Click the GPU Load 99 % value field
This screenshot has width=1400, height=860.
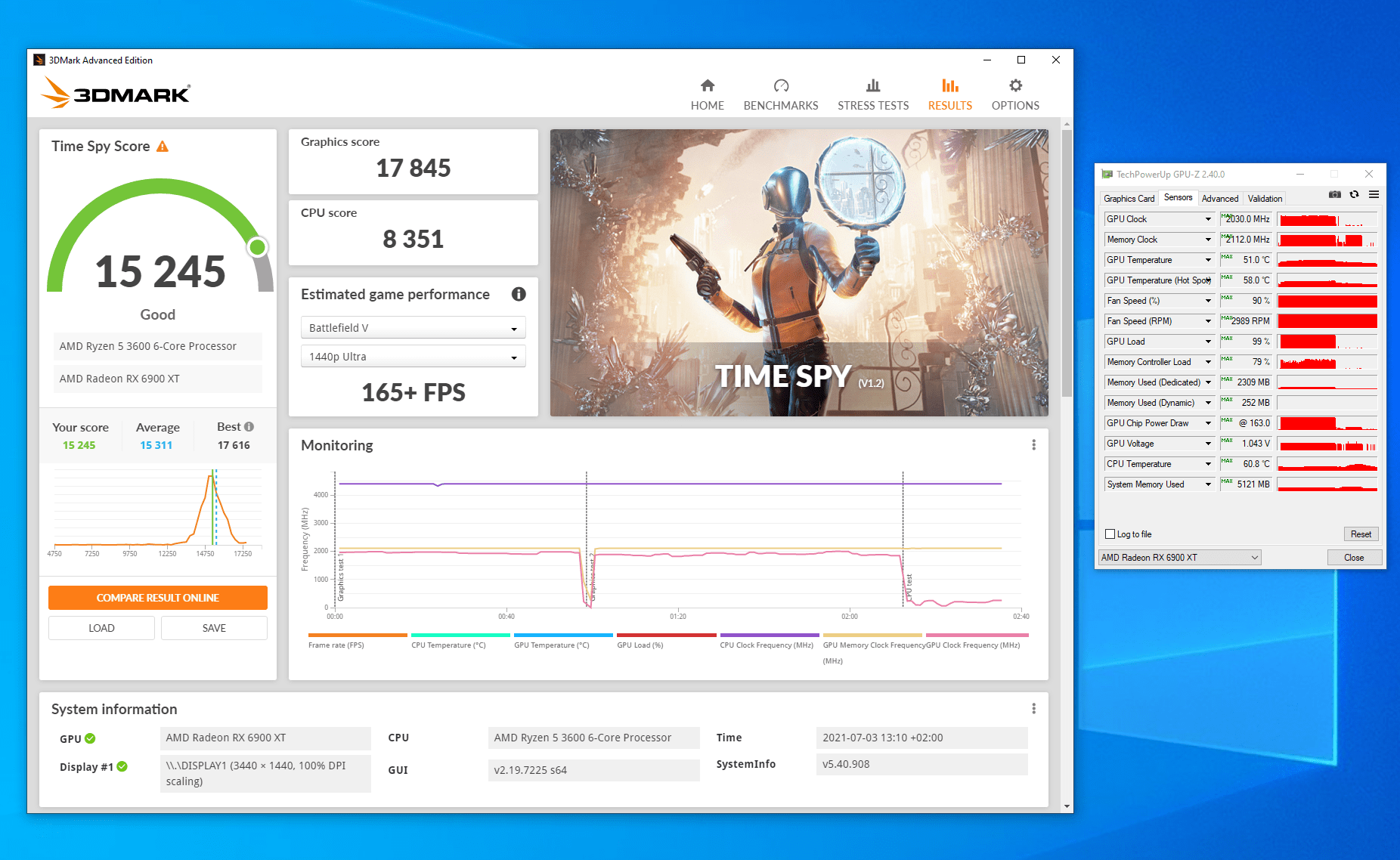(1246, 342)
